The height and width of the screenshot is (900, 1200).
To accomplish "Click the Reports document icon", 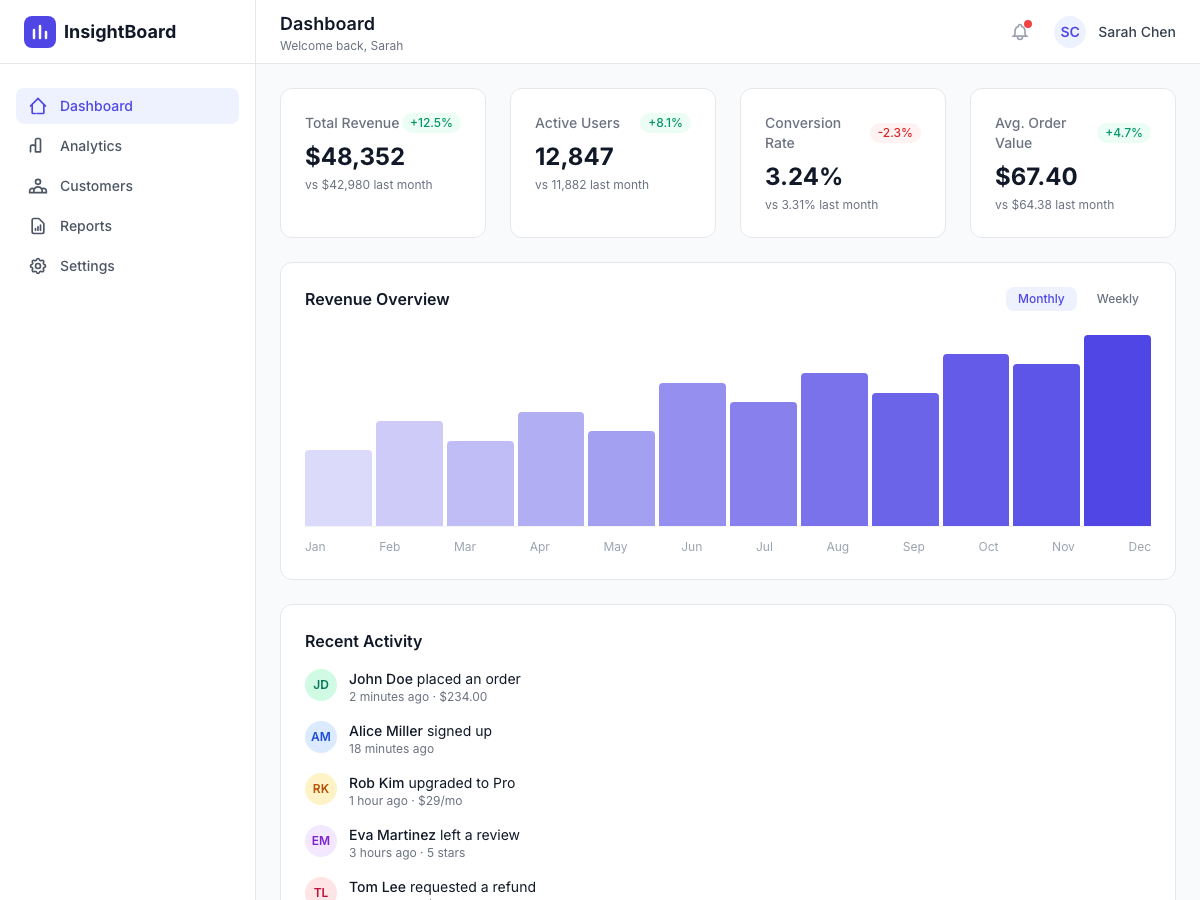I will point(38,226).
